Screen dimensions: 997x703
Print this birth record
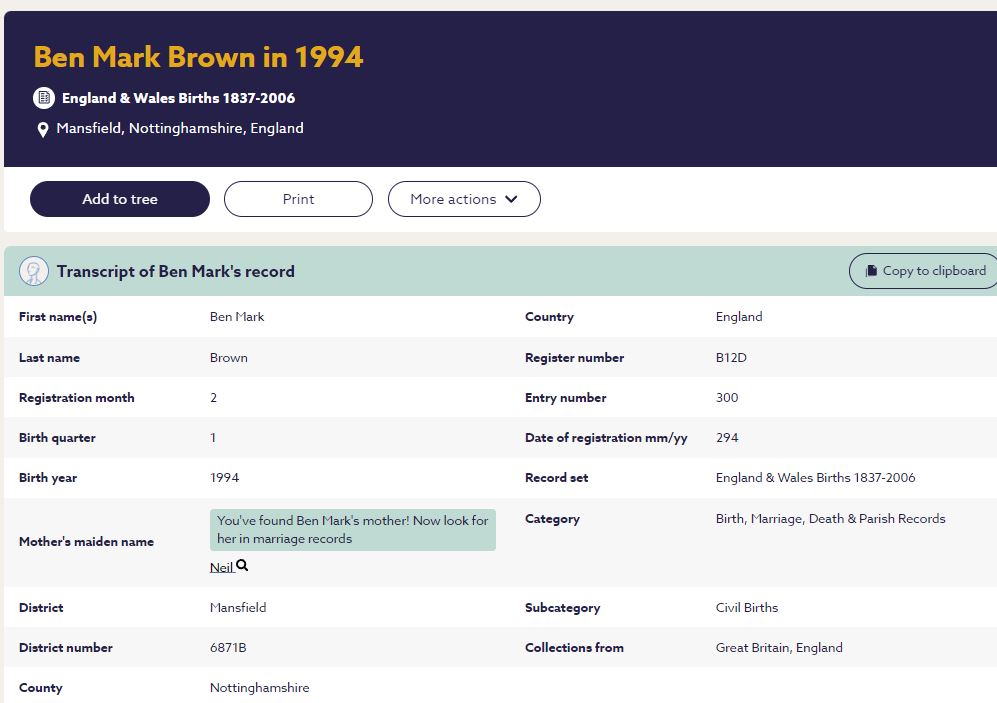pos(298,199)
